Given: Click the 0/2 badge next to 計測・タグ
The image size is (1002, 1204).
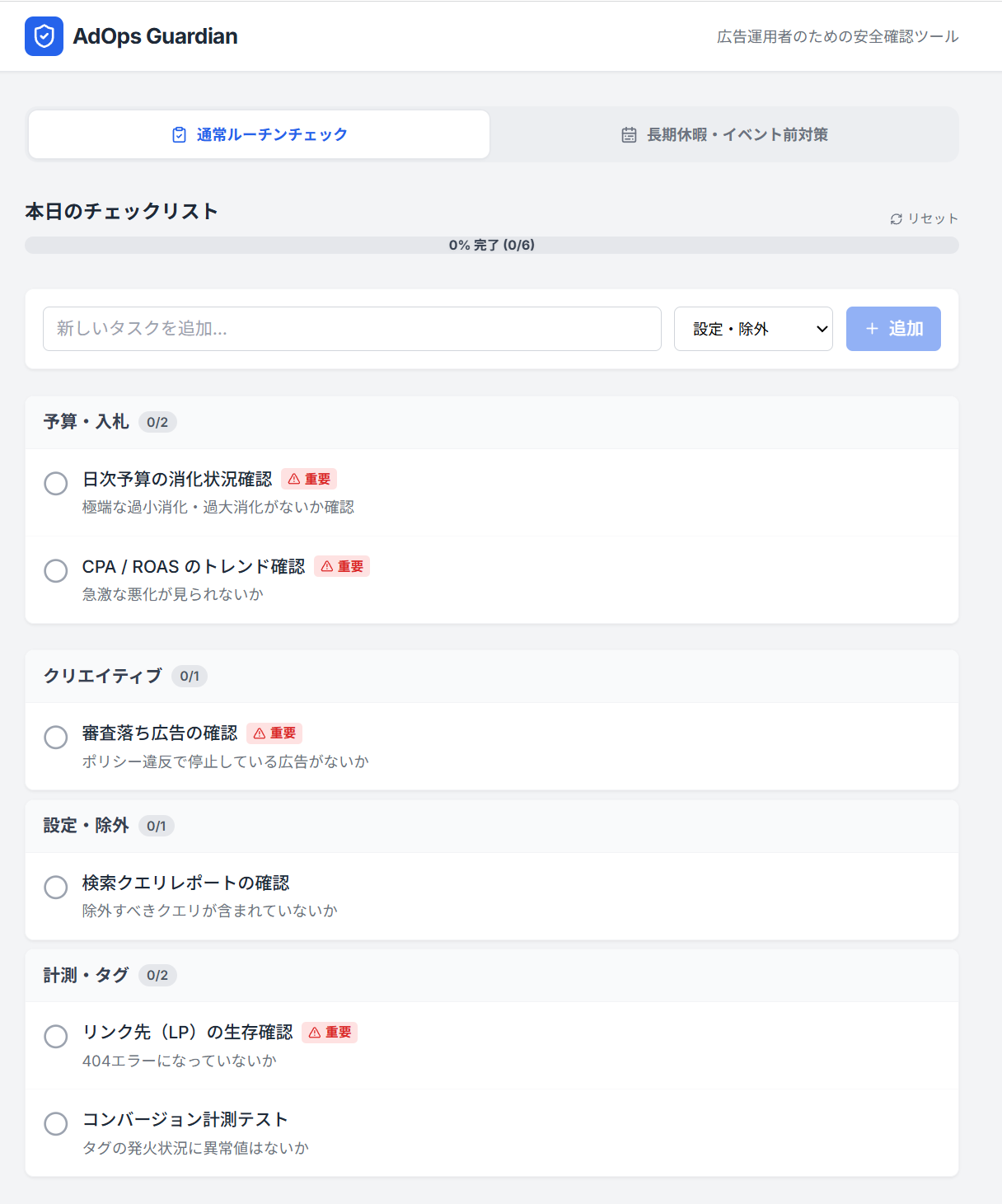Looking at the screenshot, I should point(157,976).
